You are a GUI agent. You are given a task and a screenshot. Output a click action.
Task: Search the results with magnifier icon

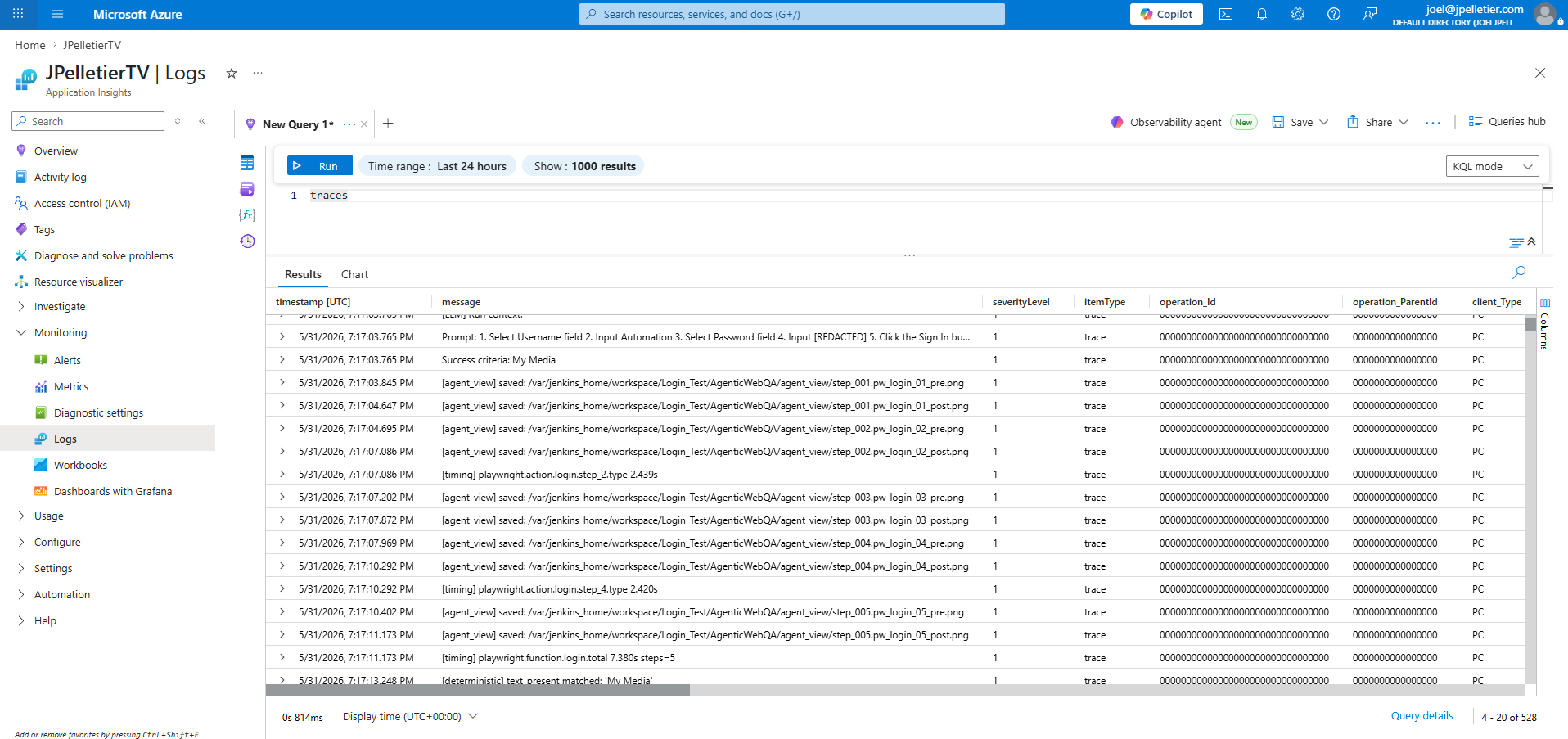tap(1519, 272)
